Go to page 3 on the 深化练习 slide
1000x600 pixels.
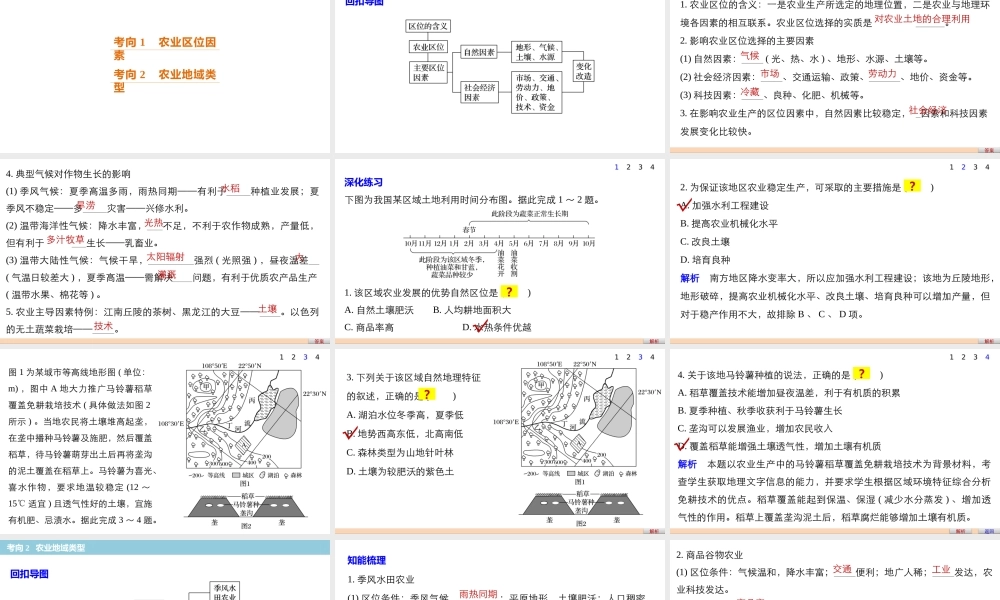tap(640, 167)
